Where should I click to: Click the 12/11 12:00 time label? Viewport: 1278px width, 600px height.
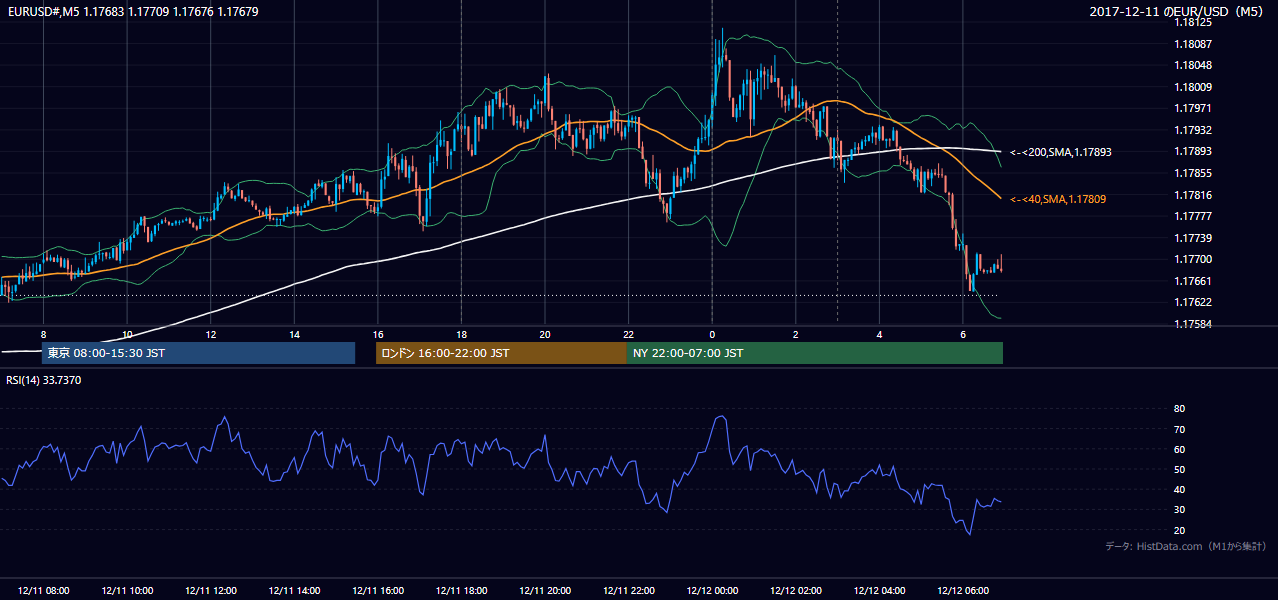pyautogui.click(x=211, y=591)
